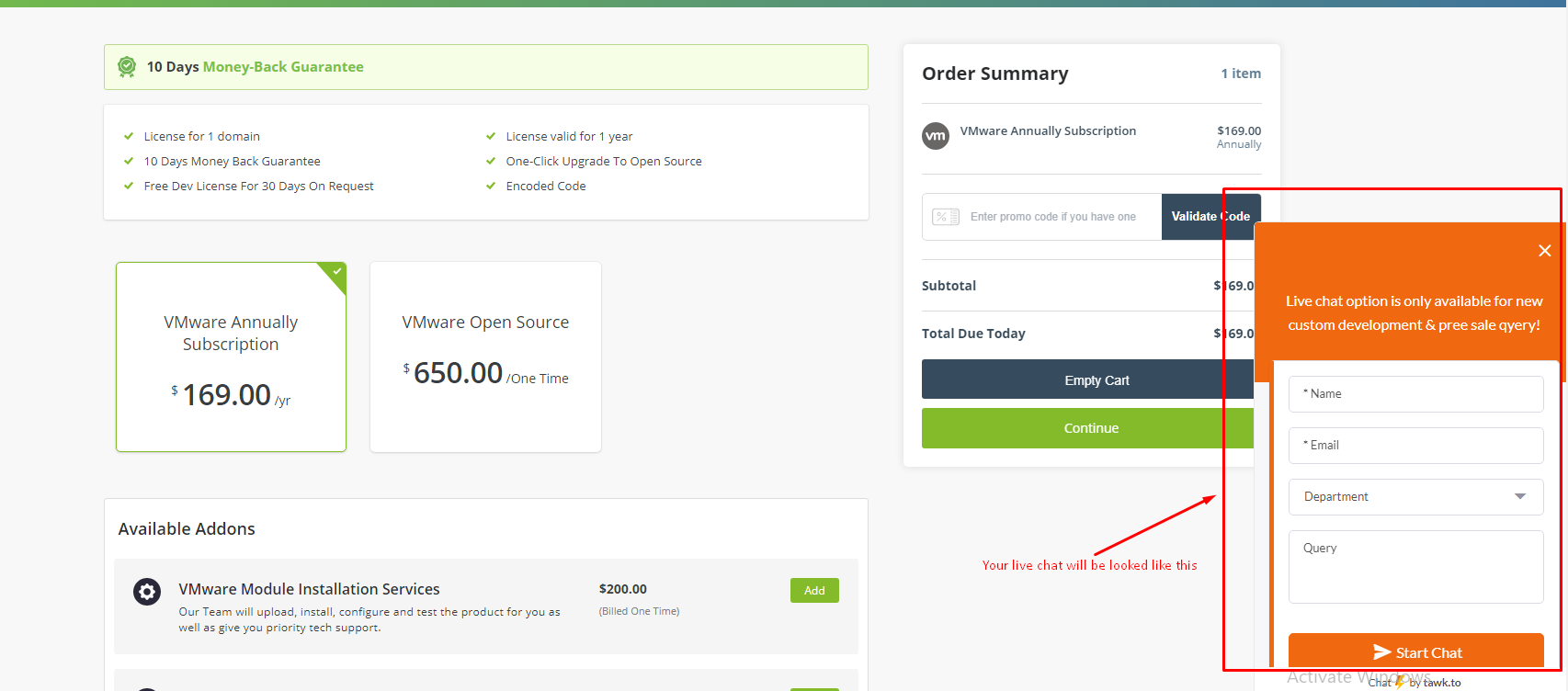The width and height of the screenshot is (1568, 691).
Task: Close the live chat widget
Action: pyautogui.click(x=1544, y=251)
